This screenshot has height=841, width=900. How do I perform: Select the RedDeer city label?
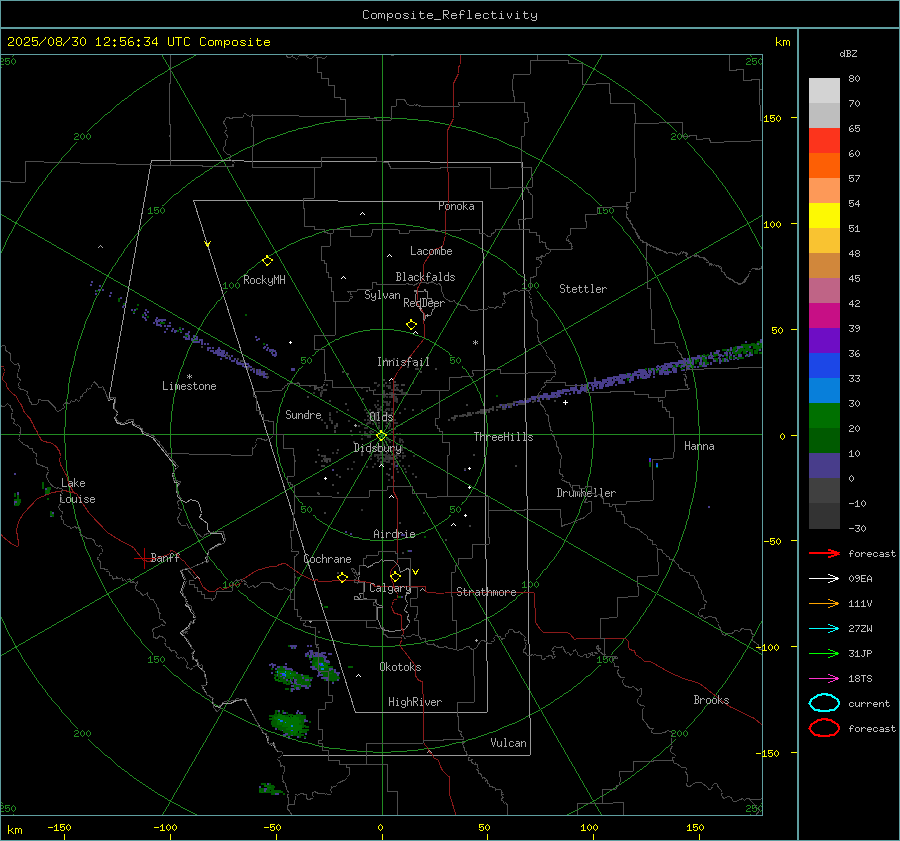click(424, 303)
